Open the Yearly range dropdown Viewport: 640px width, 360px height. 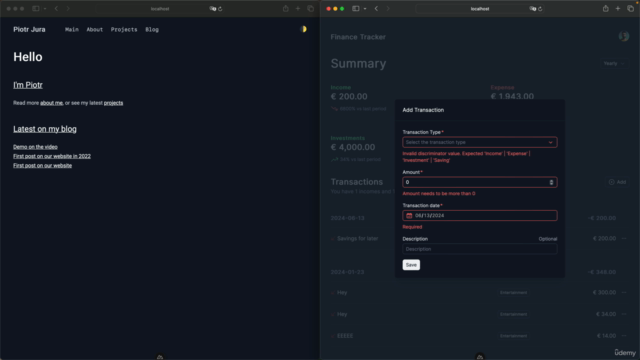click(614, 63)
